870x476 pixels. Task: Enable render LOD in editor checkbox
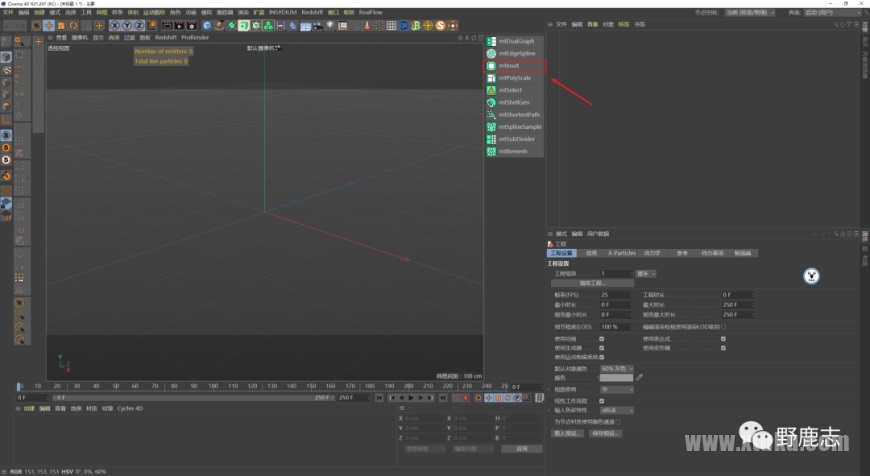[724, 327]
